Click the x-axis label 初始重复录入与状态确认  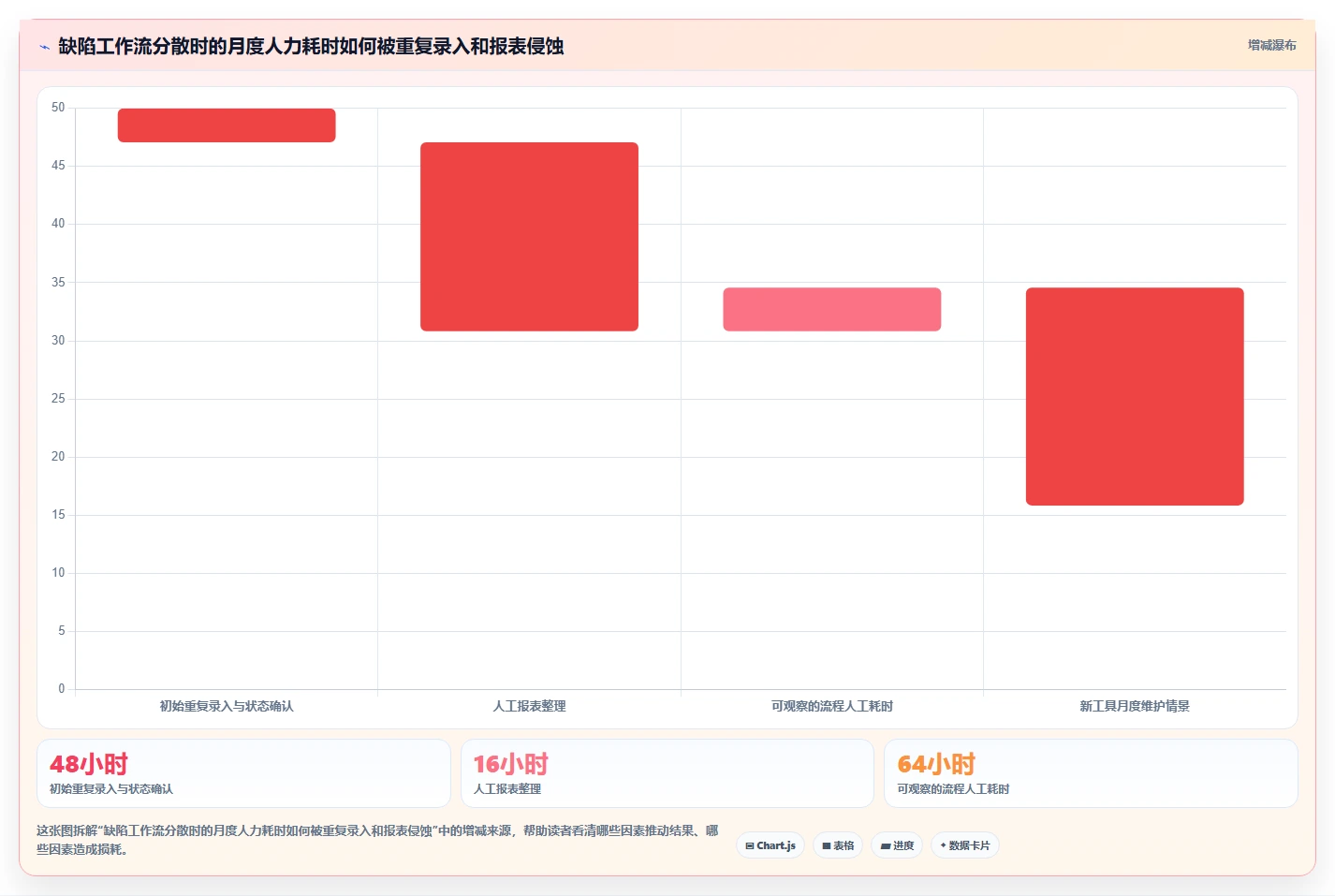click(227, 706)
